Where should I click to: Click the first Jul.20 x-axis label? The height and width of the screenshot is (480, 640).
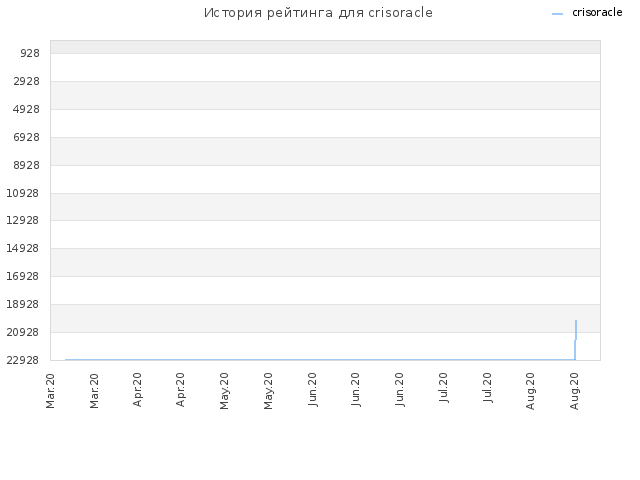point(444,388)
